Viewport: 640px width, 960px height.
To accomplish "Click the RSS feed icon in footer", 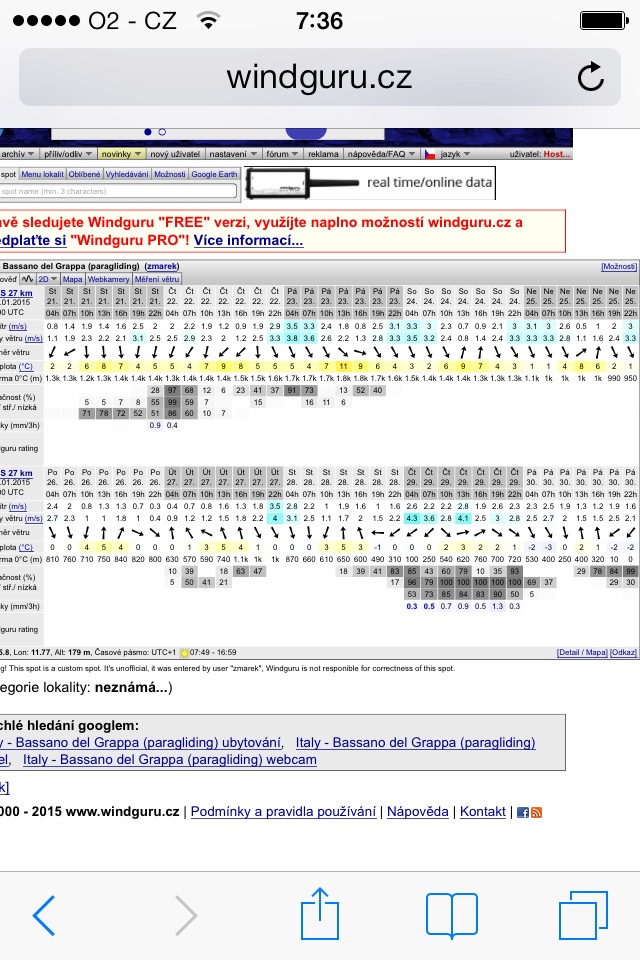I will [x=536, y=812].
